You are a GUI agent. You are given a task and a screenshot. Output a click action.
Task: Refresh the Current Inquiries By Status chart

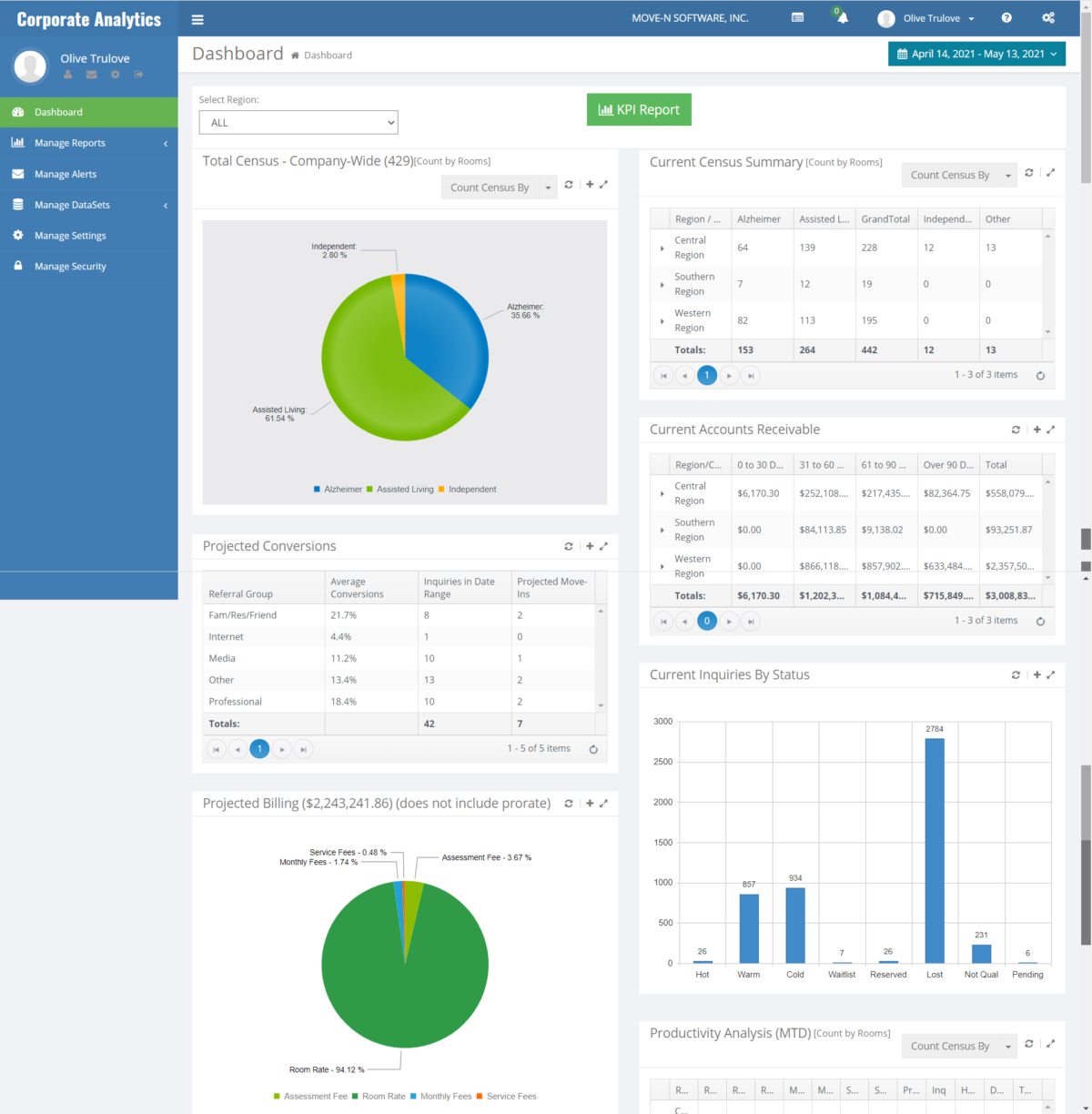coord(1016,674)
